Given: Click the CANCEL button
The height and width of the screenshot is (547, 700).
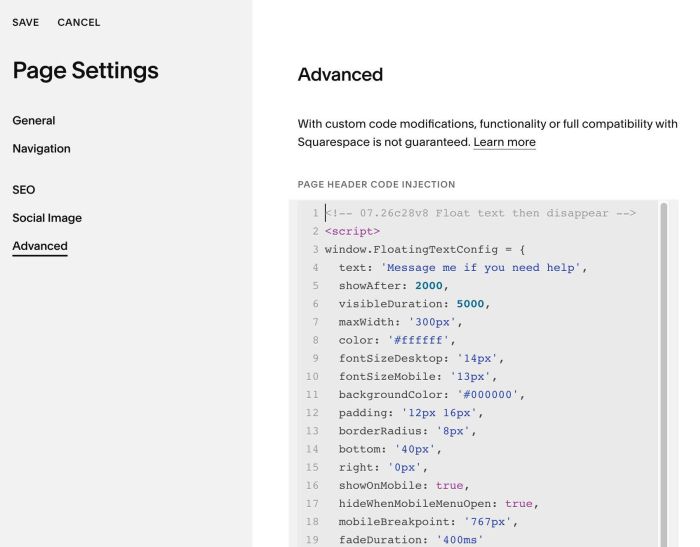Looking at the screenshot, I should coord(79,22).
